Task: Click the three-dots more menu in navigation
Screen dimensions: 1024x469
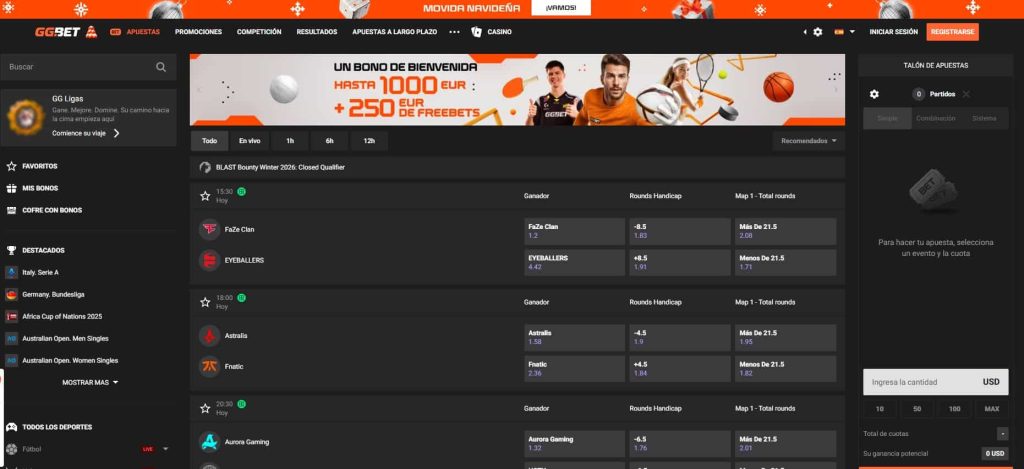Action: pos(454,32)
